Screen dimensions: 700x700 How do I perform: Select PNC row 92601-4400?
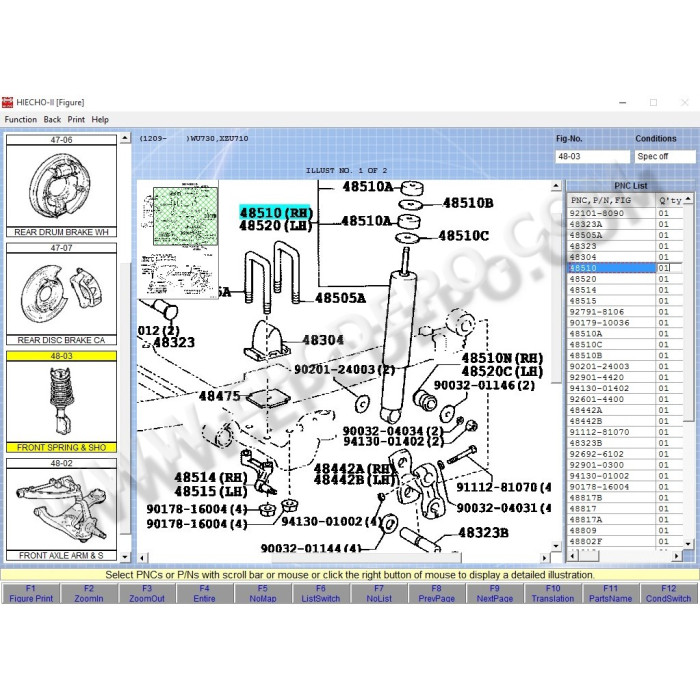point(625,399)
